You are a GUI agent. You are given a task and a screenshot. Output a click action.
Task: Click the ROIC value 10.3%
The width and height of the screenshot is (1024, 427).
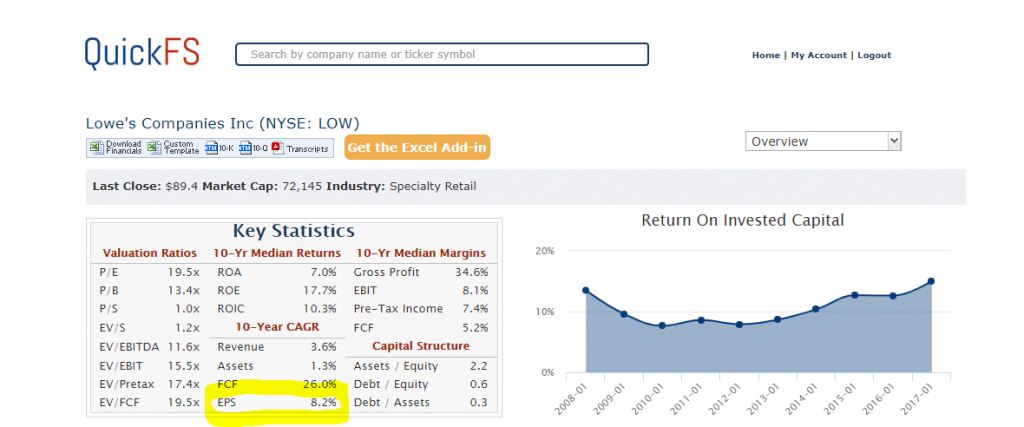click(320, 309)
